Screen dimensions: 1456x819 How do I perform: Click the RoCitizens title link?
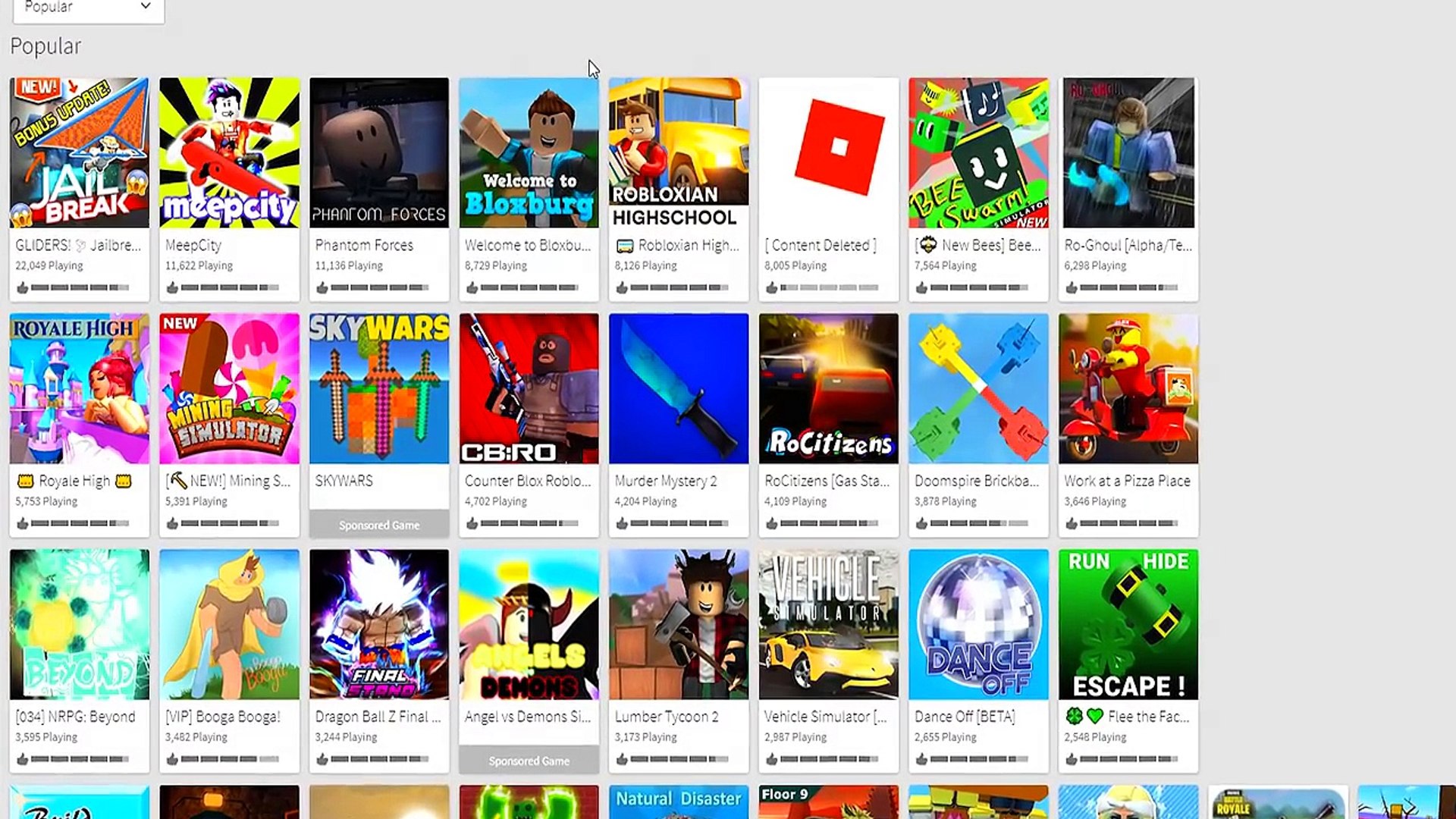click(x=826, y=481)
